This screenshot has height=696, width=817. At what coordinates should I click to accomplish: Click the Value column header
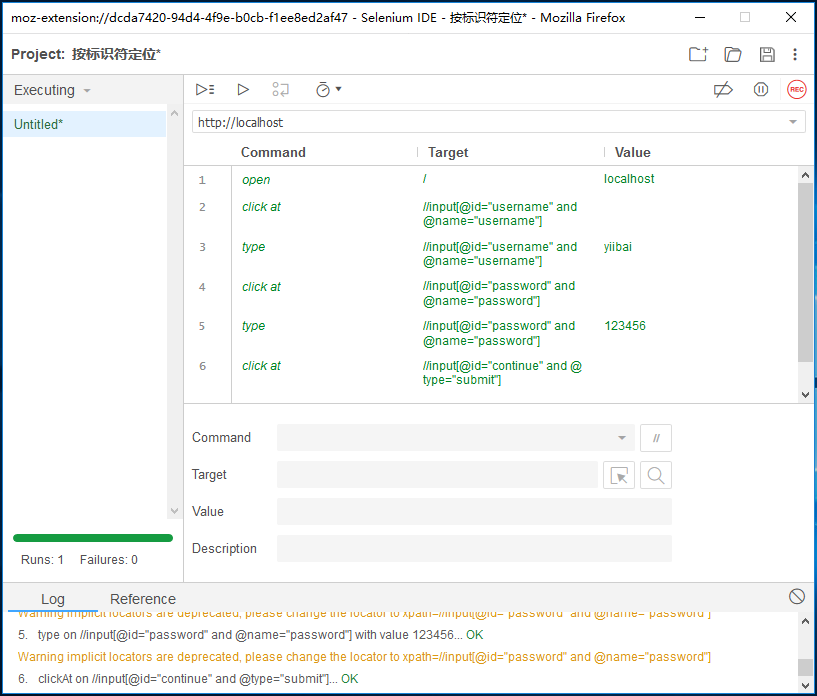point(633,152)
